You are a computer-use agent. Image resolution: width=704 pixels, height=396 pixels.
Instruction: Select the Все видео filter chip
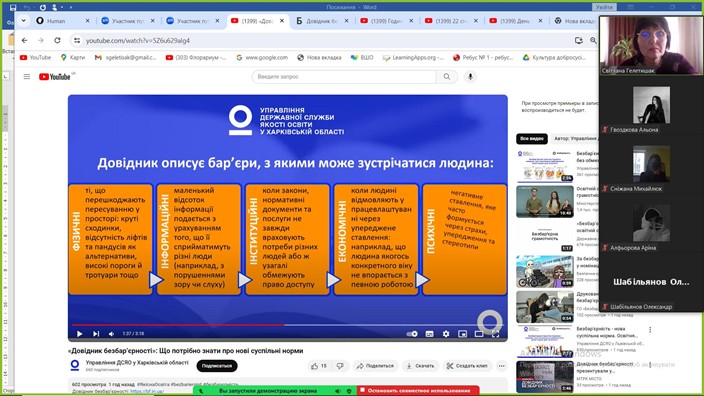point(532,139)
